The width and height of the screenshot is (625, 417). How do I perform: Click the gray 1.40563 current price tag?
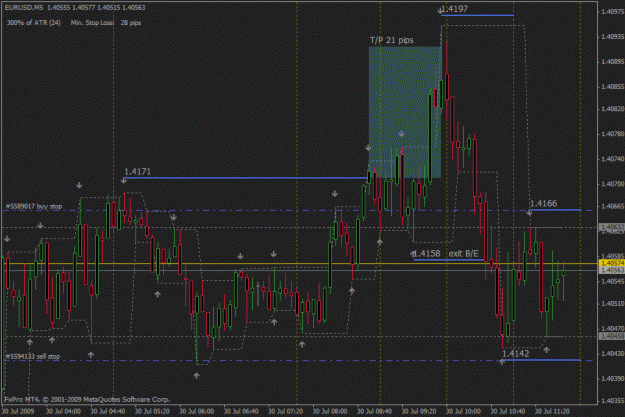[612, 270]
